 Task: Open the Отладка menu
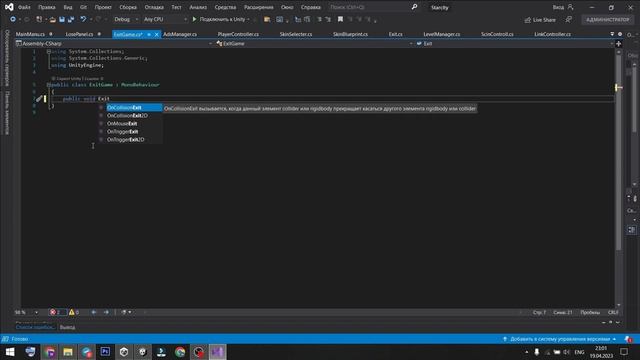pos(154,7)
